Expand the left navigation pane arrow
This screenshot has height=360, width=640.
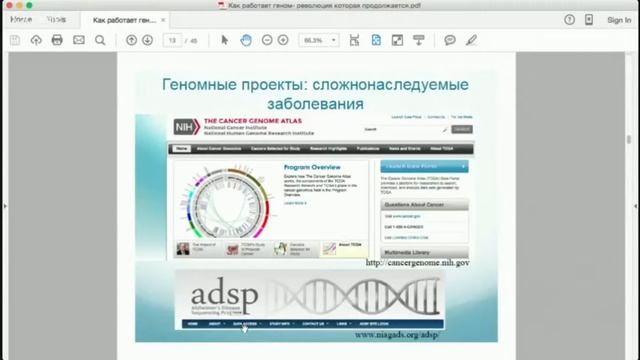[x=5, y=206]
